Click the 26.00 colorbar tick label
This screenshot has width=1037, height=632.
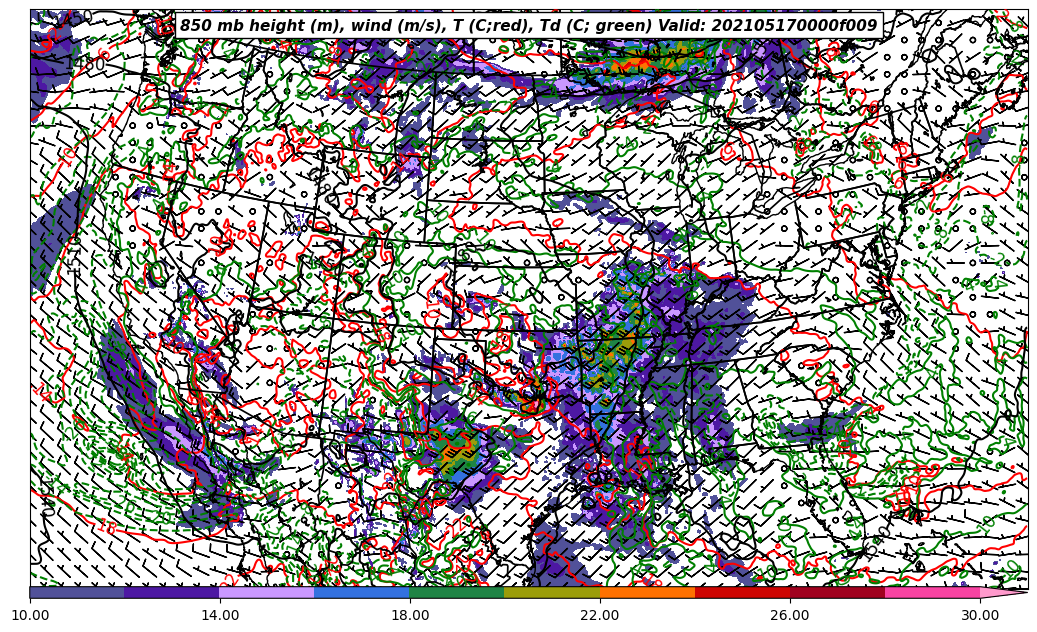point(790,615)
